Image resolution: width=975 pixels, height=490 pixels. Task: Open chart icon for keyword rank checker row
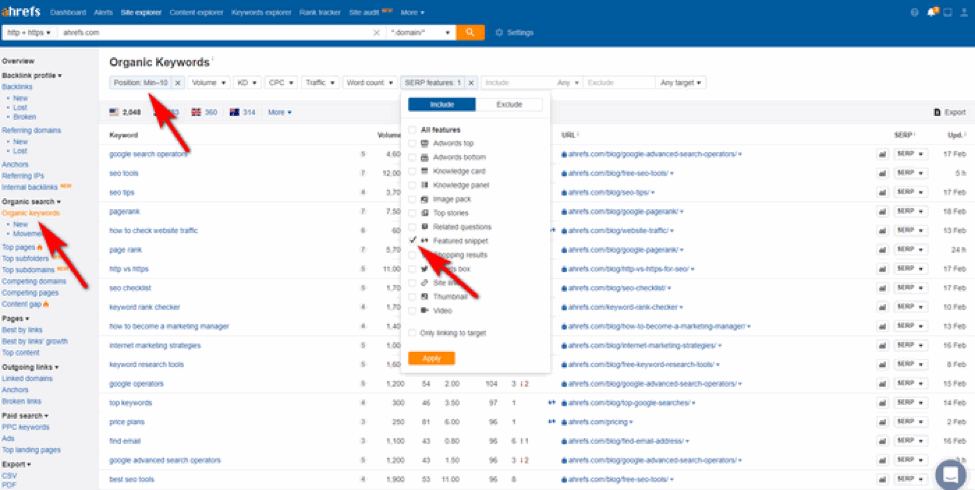pyautogui.click(x=882, y=307)
